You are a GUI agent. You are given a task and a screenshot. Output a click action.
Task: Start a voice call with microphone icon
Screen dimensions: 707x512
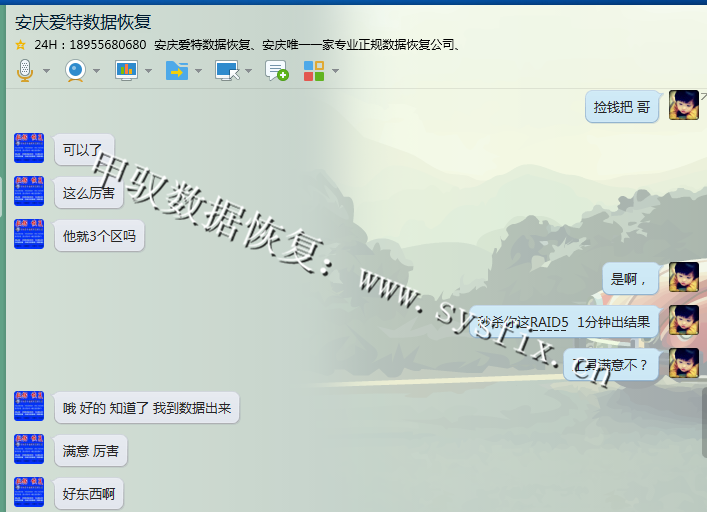tap(25, 70)
